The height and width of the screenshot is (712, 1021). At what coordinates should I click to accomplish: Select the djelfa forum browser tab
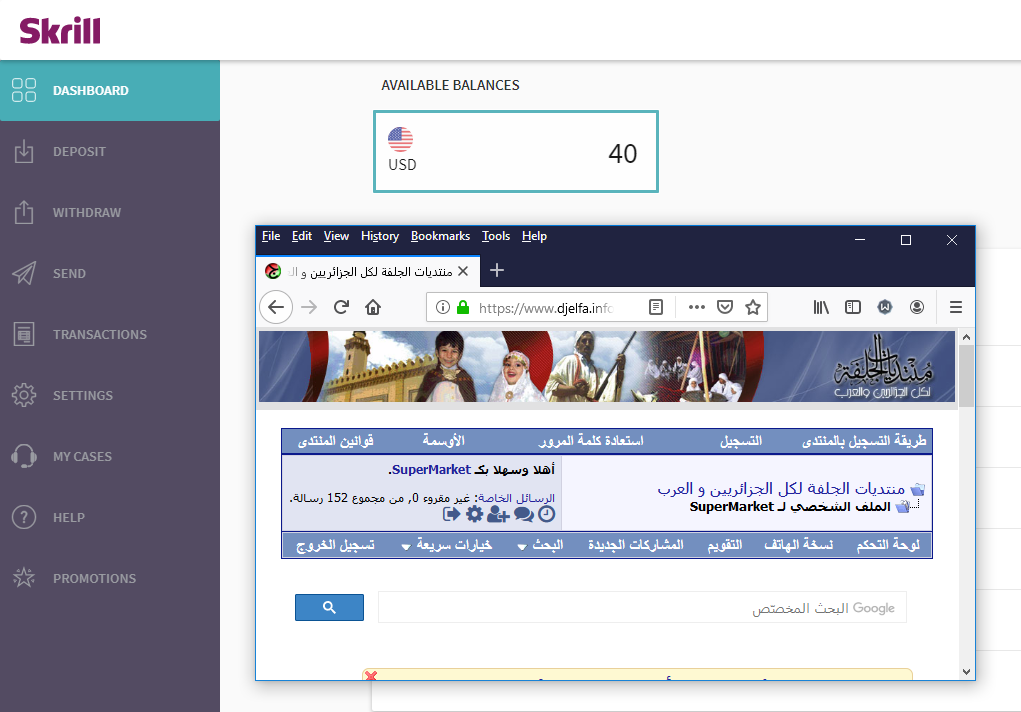coord(368,271)
